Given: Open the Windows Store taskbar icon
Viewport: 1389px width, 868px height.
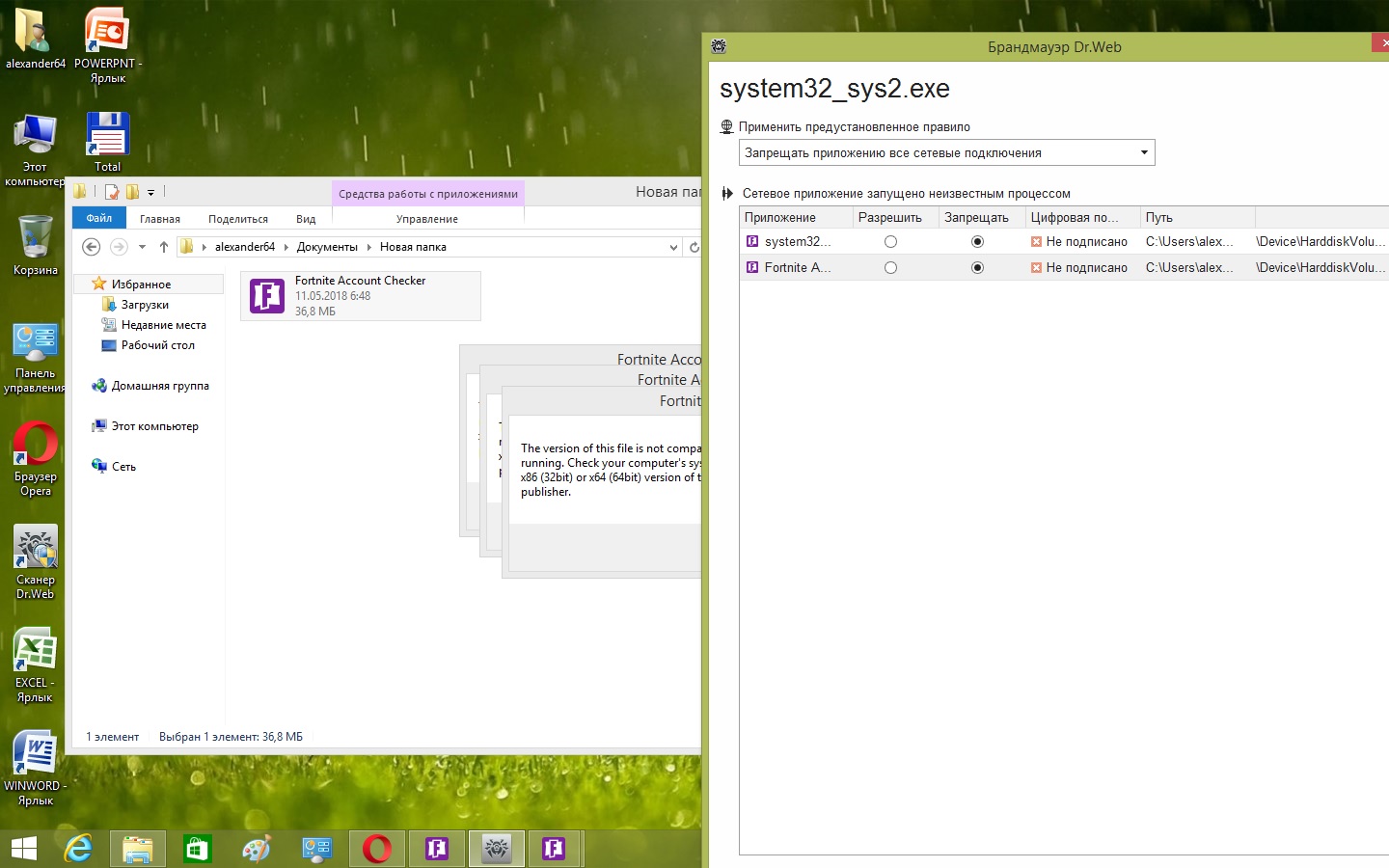Looking at the screenshot, I should click(x=198, y=849).
